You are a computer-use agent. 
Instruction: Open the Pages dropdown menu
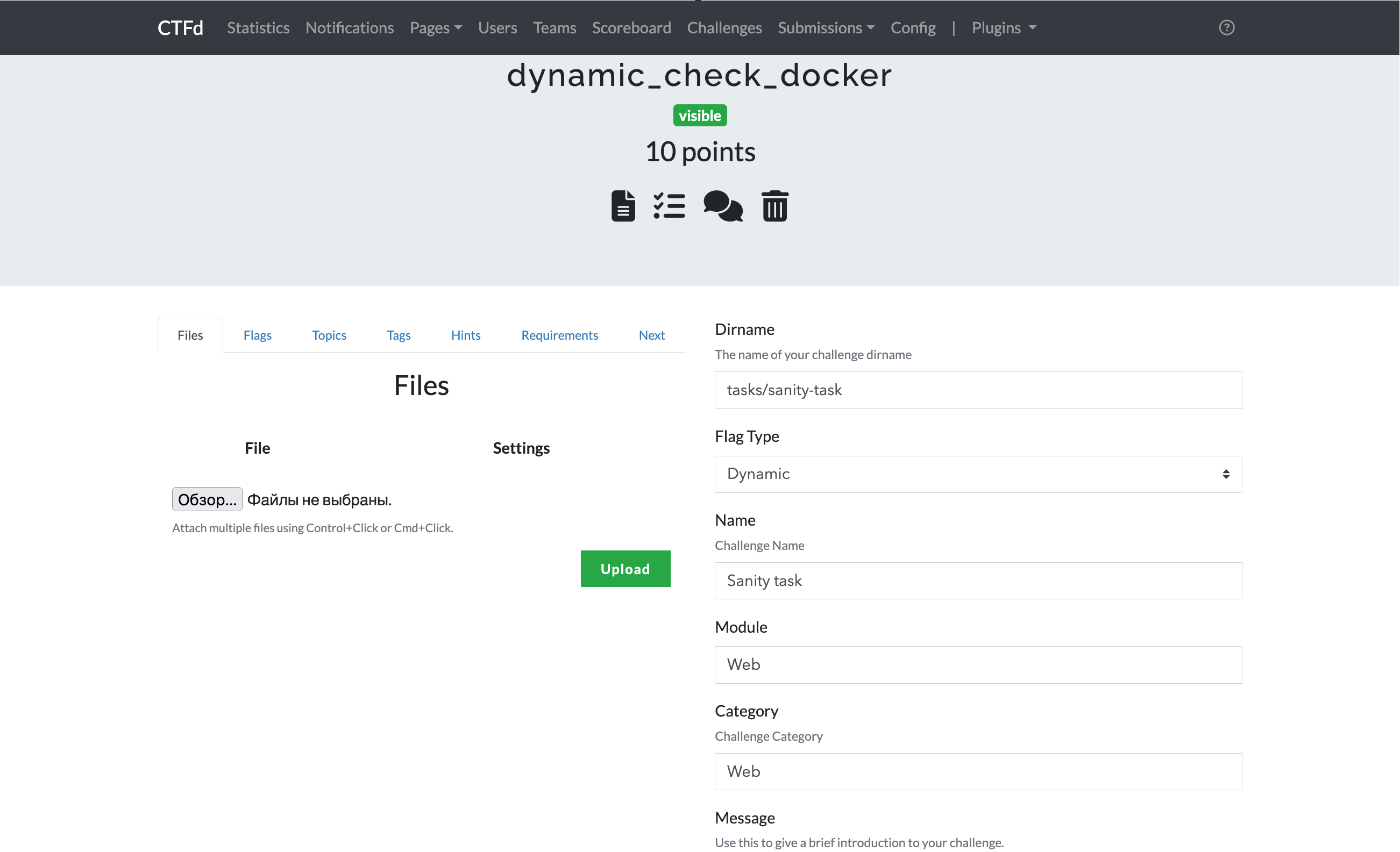click(435, 27)
